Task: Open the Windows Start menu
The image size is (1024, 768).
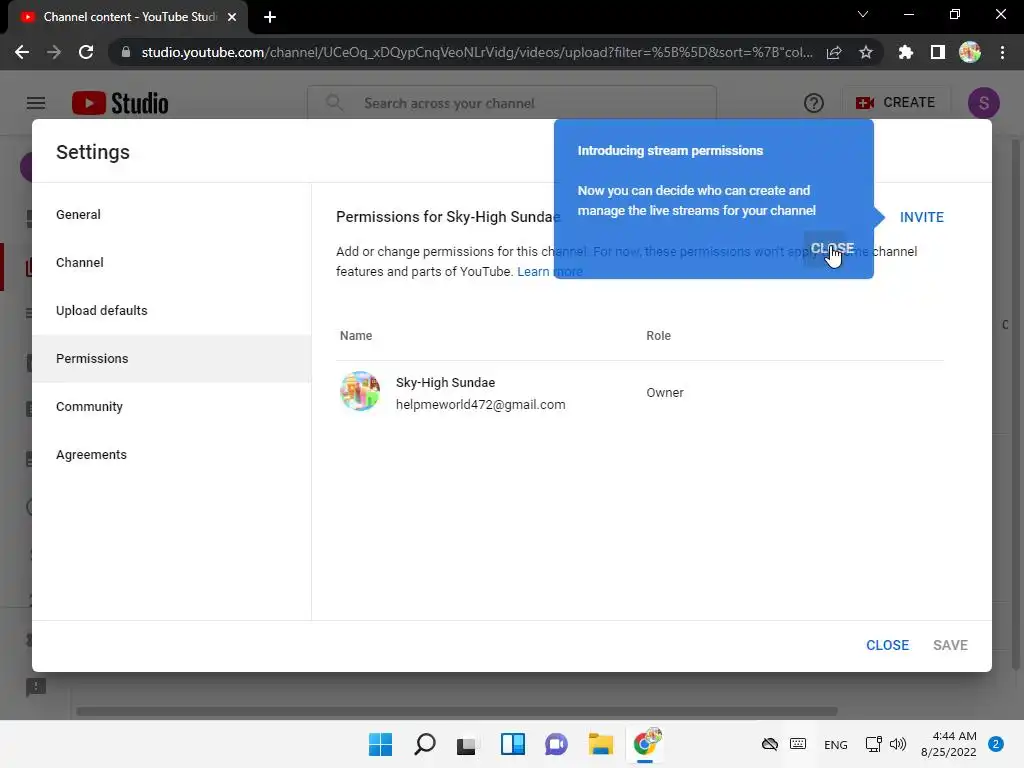Action: pyautogui.click(x=380, y=744)
